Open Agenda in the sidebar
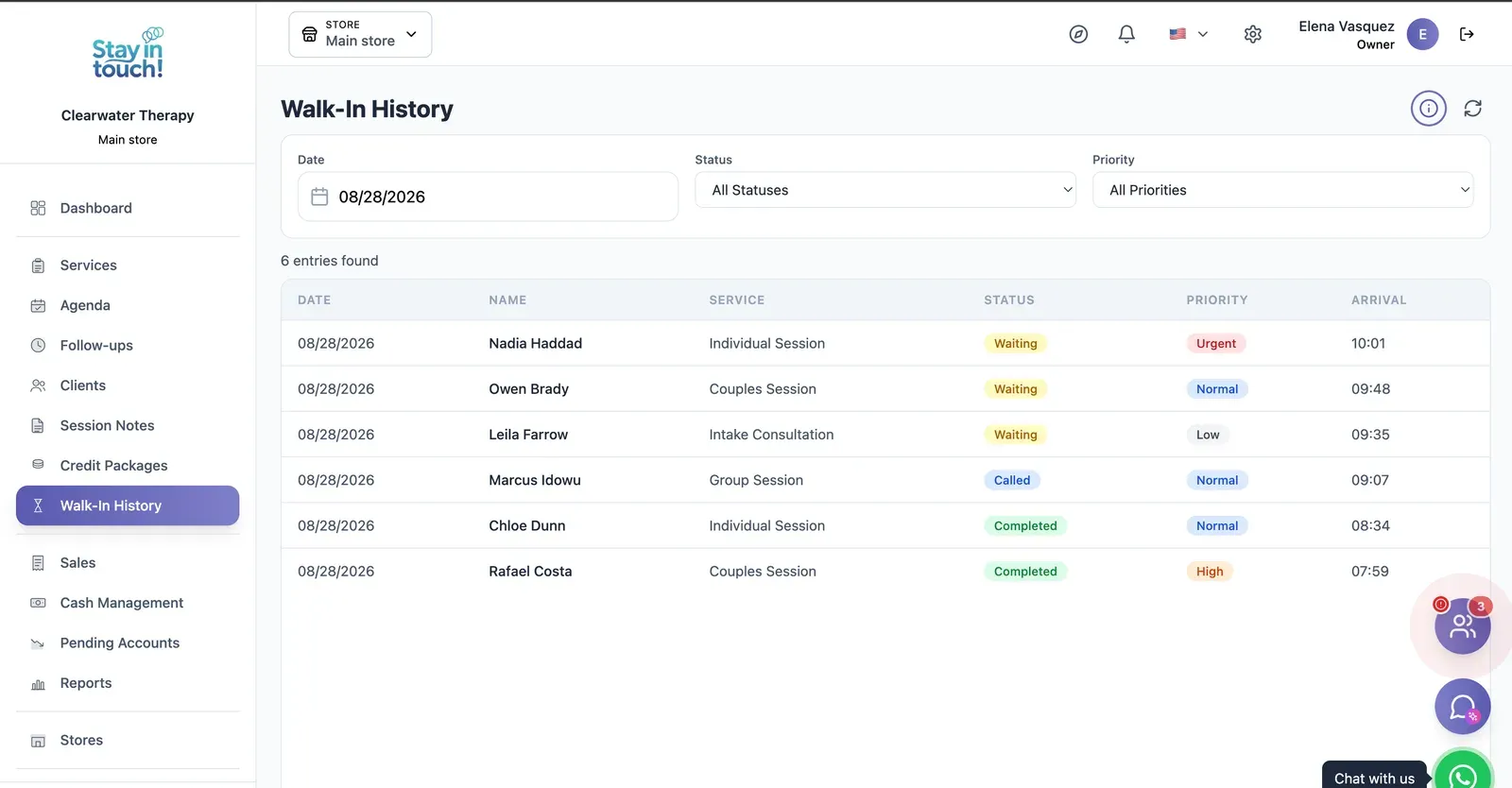1512x788 pixels. pos(128,305)
